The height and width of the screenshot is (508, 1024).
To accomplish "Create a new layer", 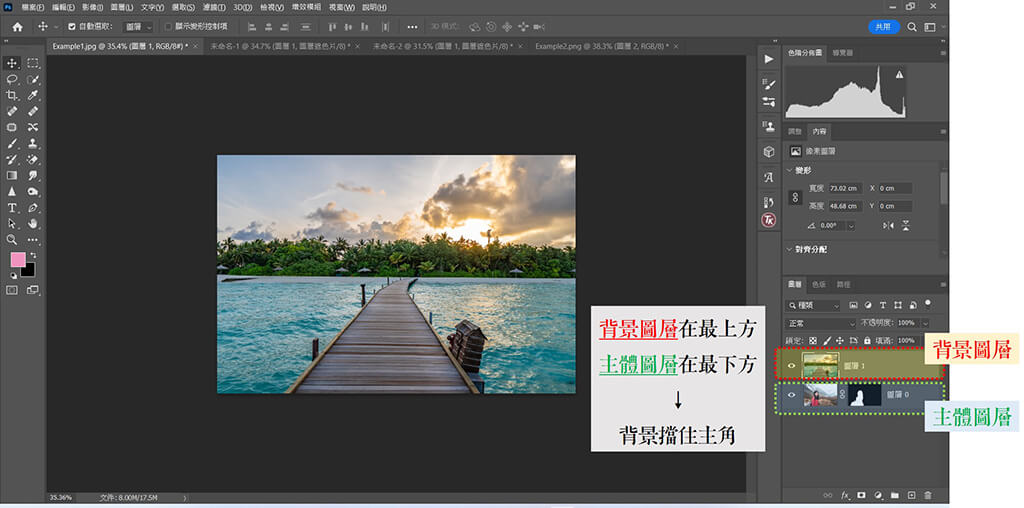I will pos(912,496).
